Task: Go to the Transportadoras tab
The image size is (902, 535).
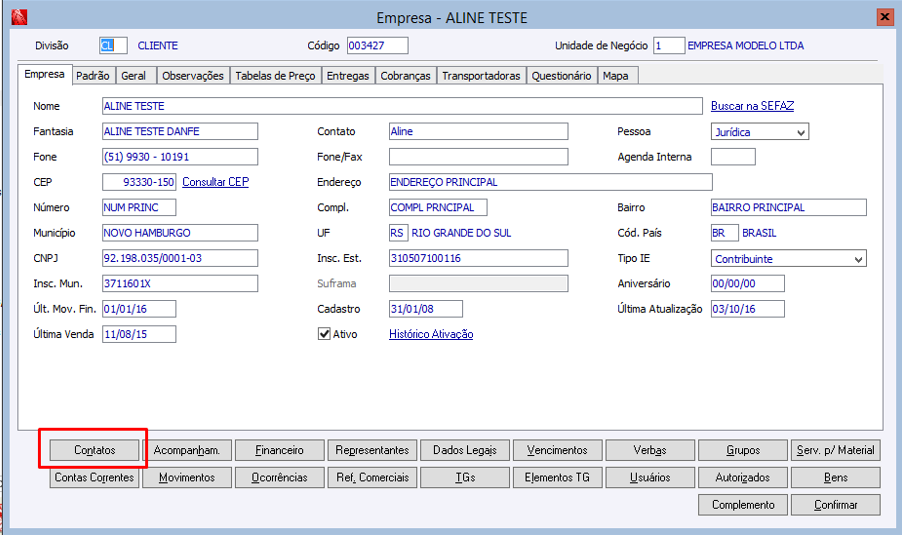Action: [x=481, y=76]
